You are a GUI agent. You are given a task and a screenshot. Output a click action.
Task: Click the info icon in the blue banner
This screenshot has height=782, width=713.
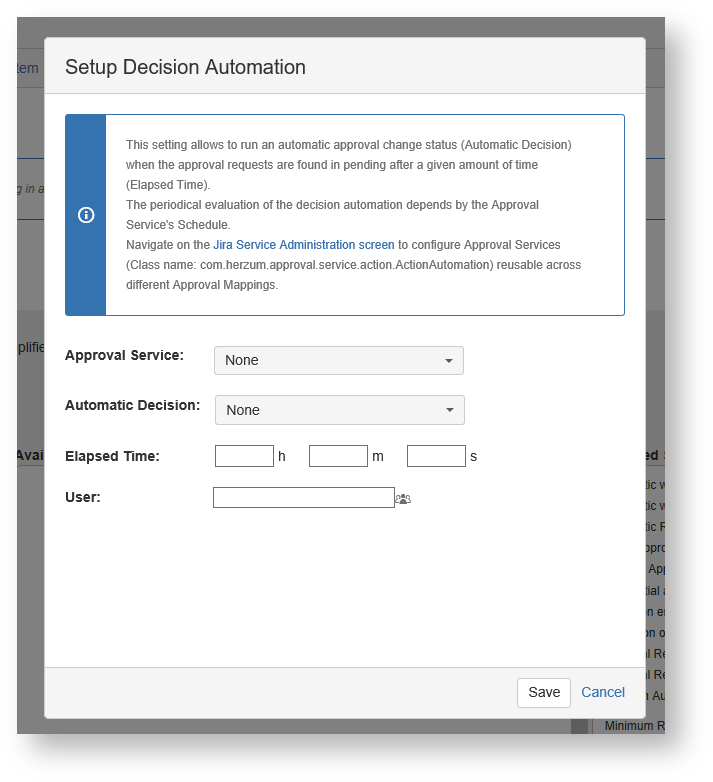click(86, 215)
